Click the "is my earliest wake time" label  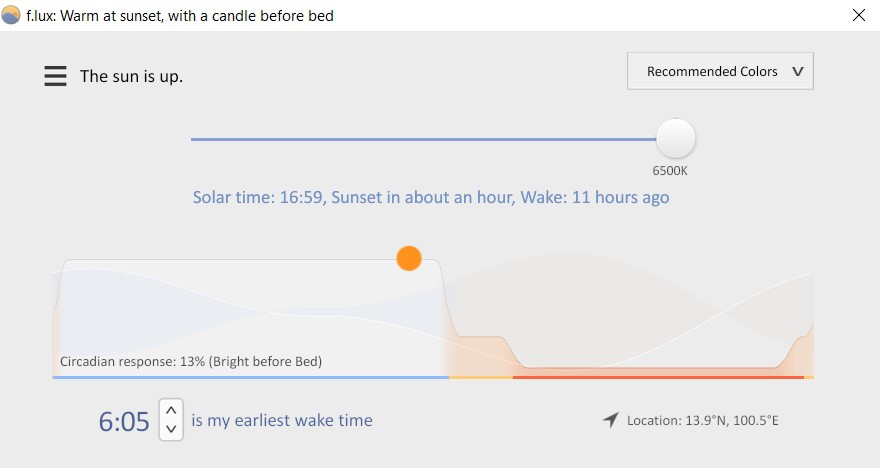point(282,420)
